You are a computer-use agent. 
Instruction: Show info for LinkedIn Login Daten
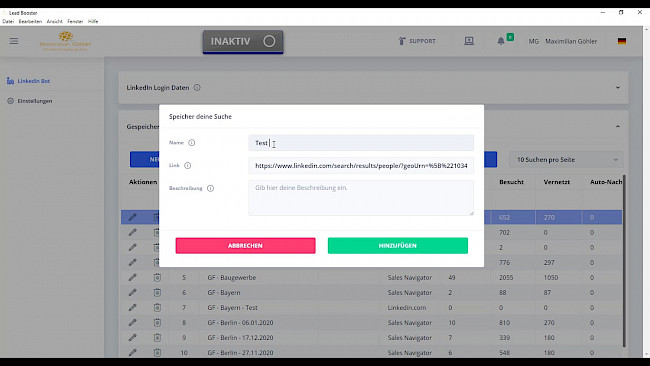[x=197, y=87]
